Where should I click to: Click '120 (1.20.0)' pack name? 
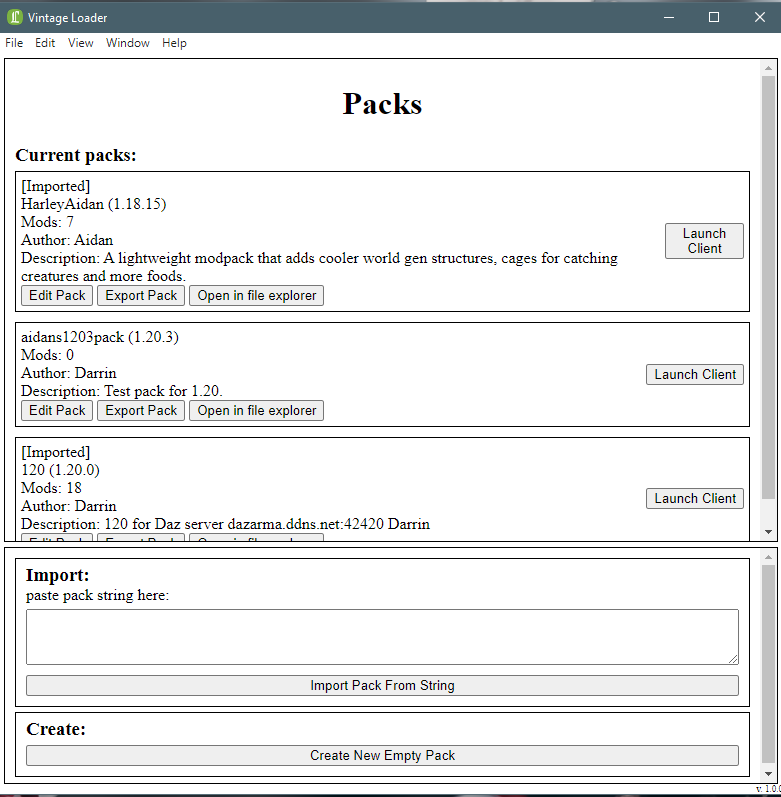pos(60,470)
